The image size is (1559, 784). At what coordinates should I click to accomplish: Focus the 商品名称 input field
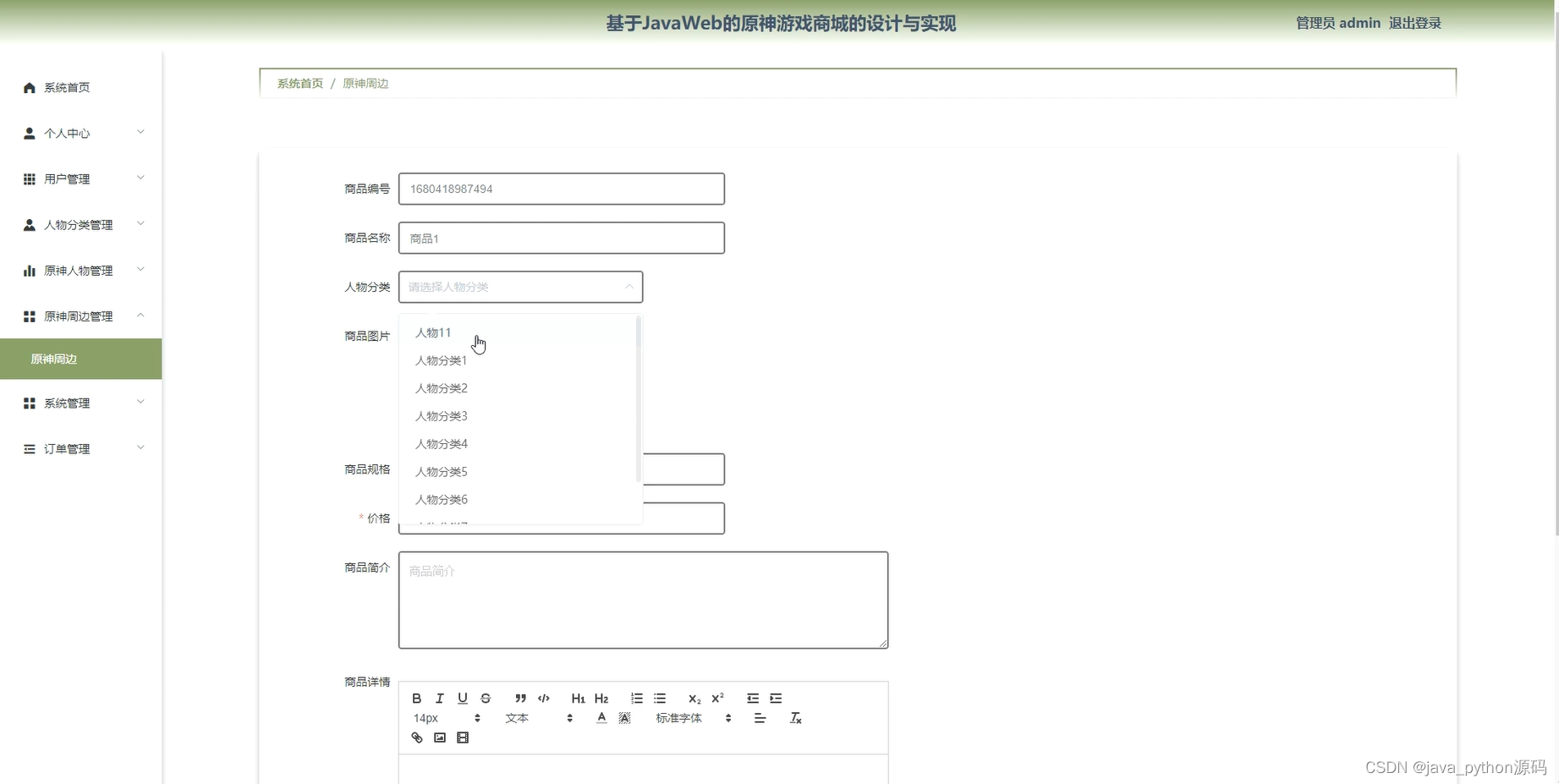[562, 238]
